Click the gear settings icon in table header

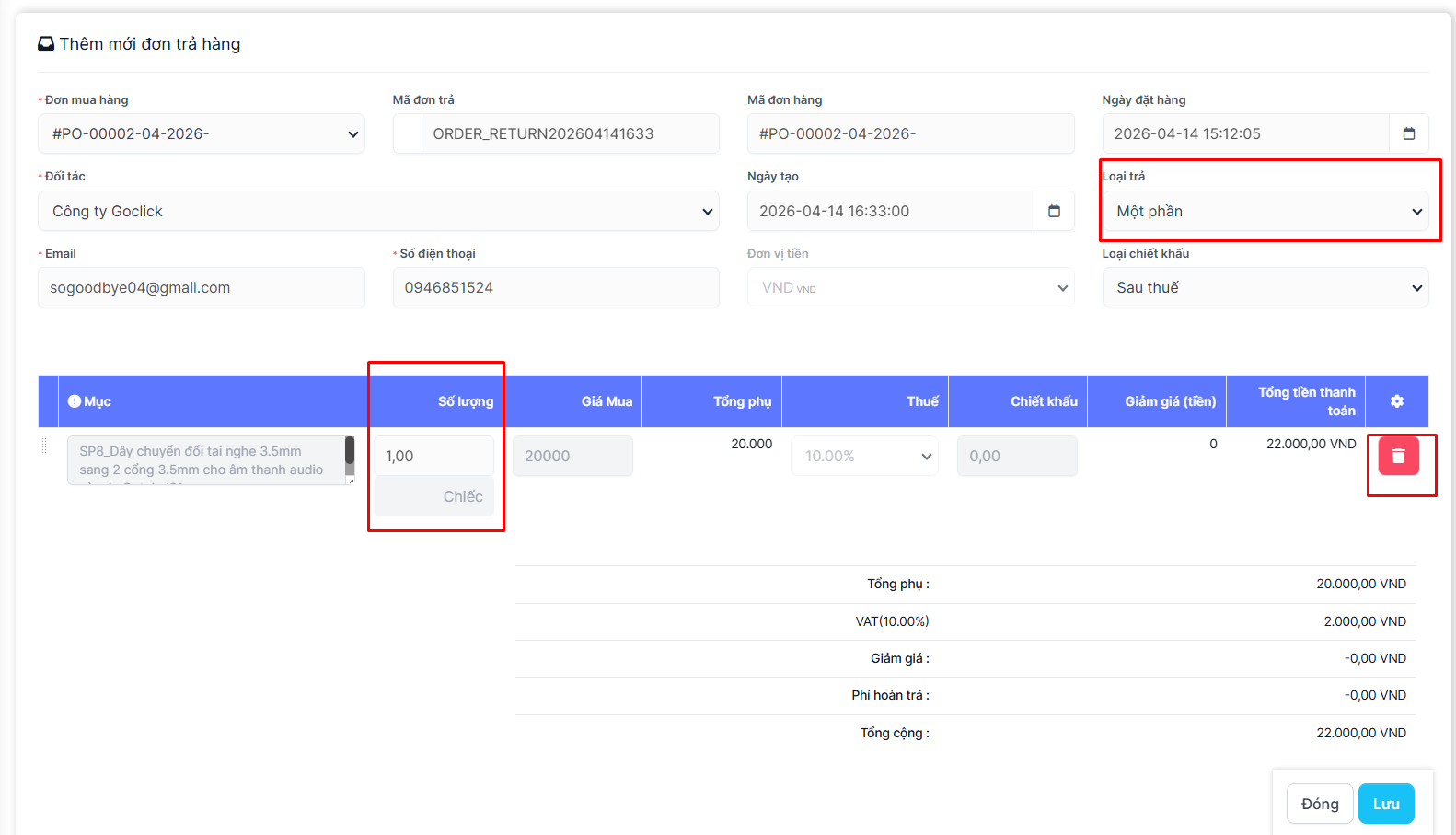point(1396,401)
